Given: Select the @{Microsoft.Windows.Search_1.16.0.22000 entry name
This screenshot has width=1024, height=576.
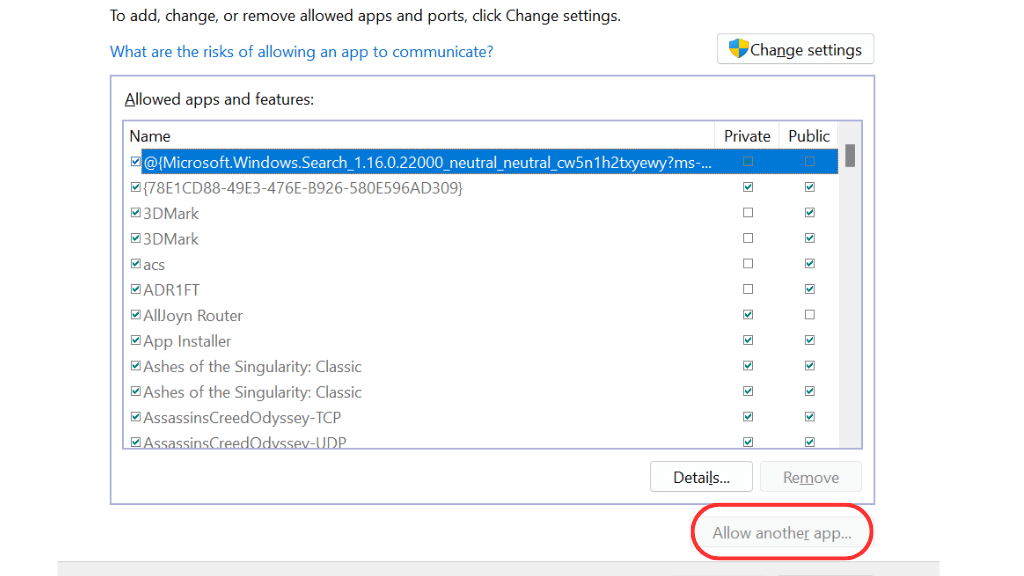Looking at the screenshot, I should click(x=428, y=162).
